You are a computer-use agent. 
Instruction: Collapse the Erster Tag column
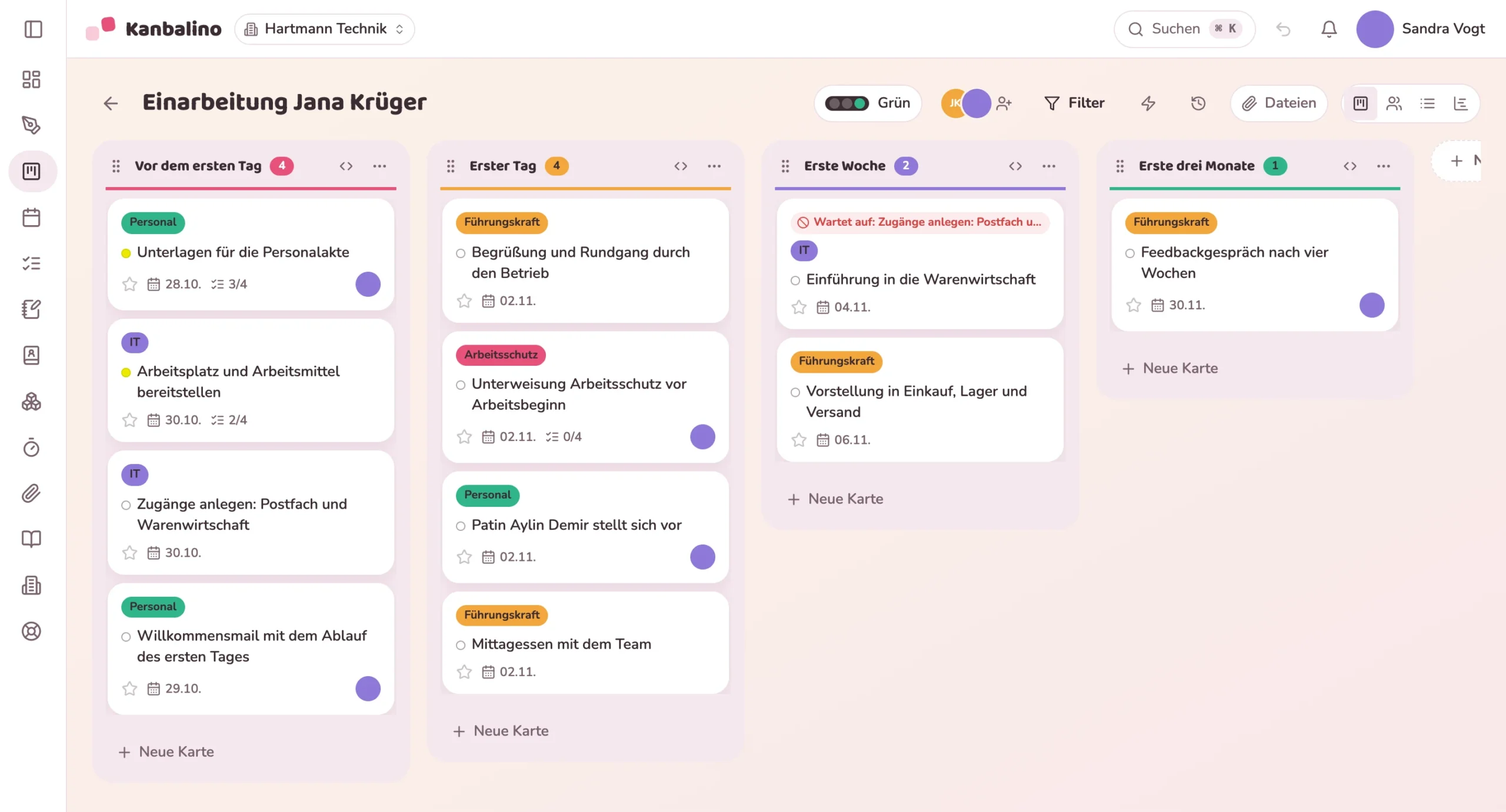(681, 166)
